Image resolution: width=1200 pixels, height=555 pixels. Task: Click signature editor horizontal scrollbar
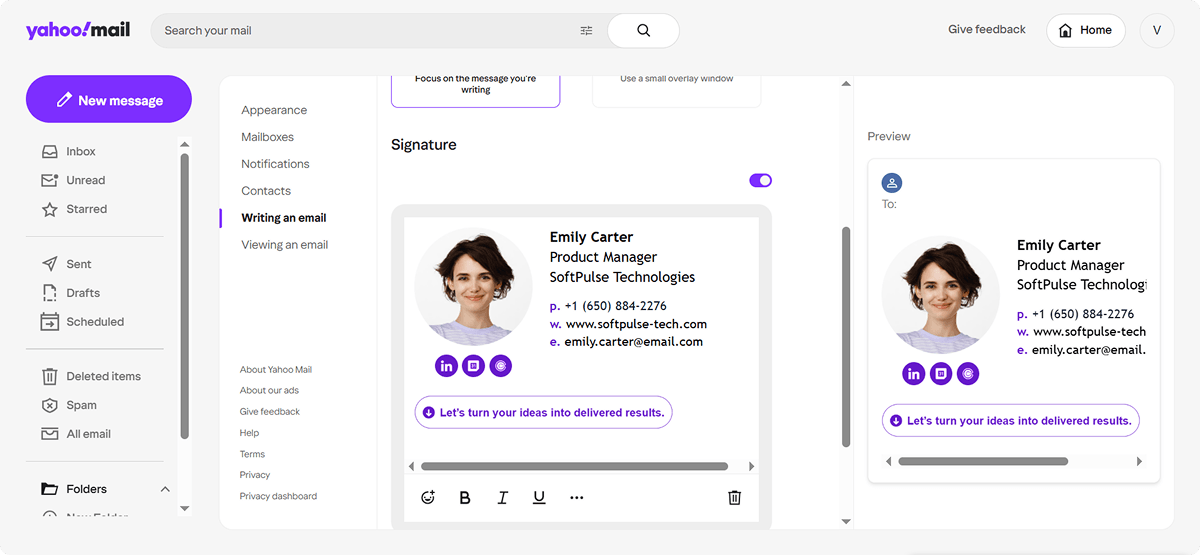[x=574, y=467]
